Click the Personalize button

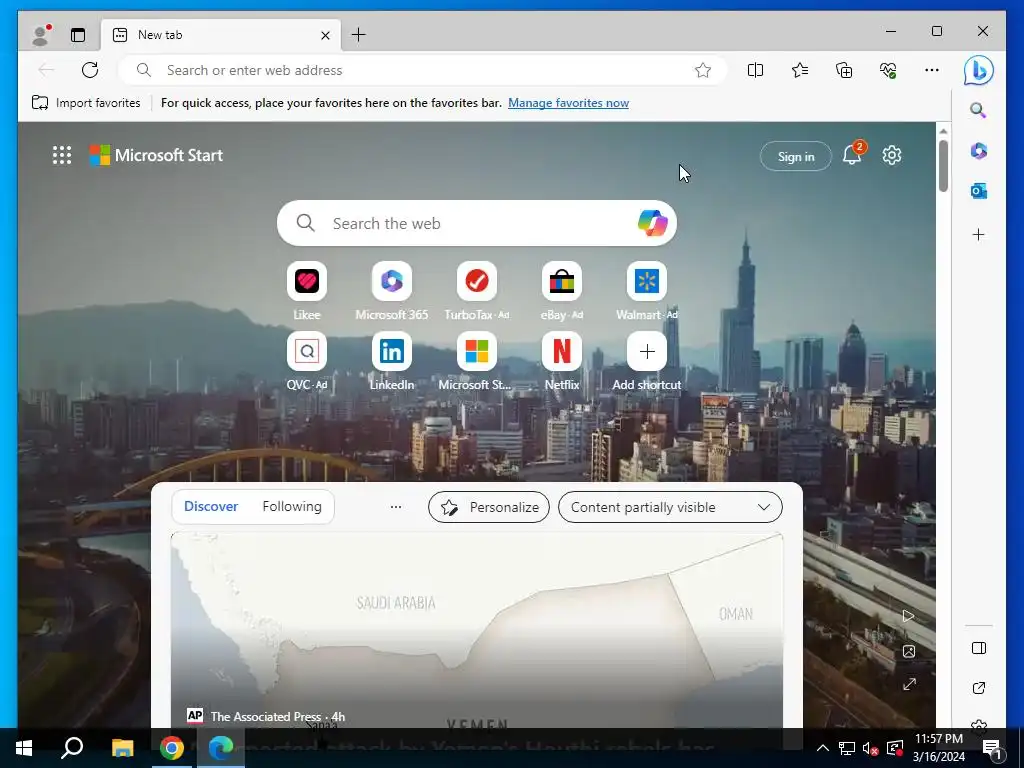488,507
